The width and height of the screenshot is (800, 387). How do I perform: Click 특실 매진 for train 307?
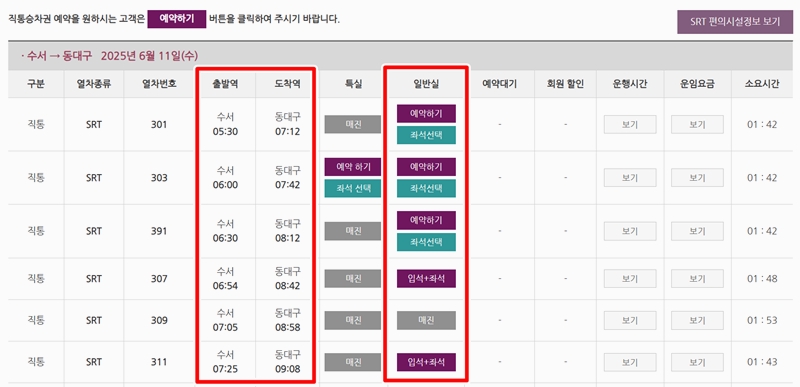353,278
